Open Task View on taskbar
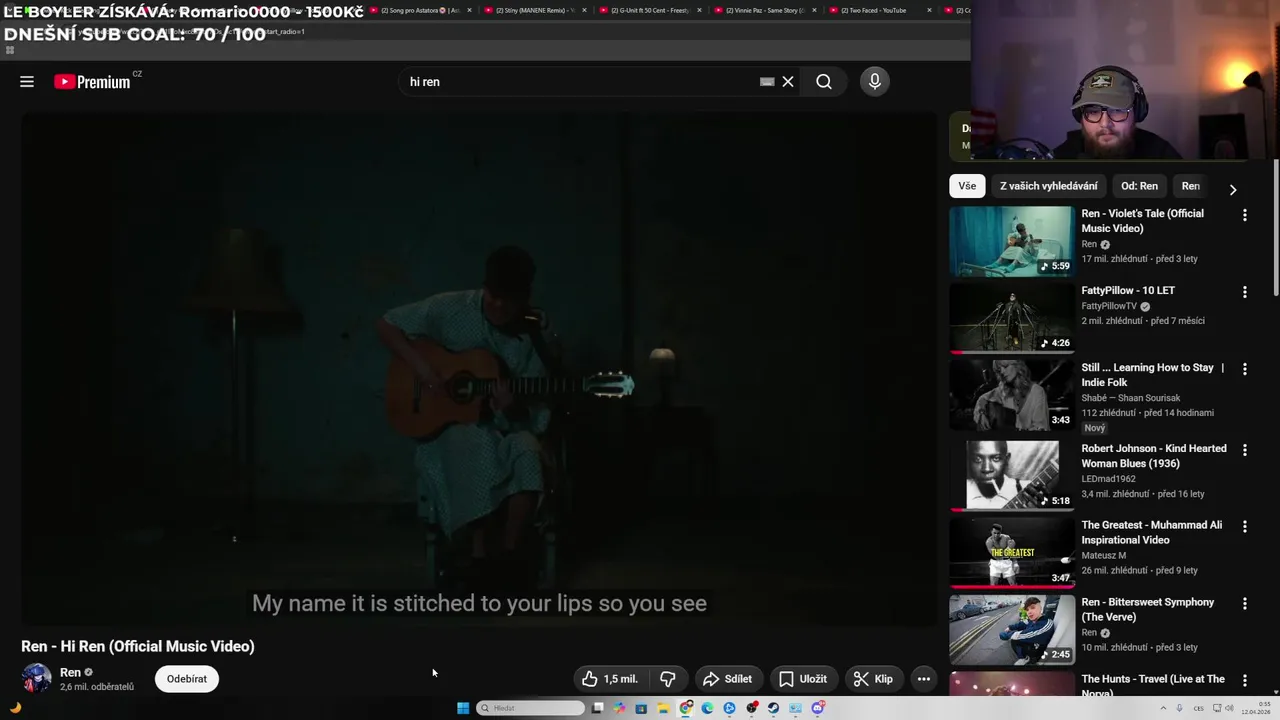 (x=597, y=708)
